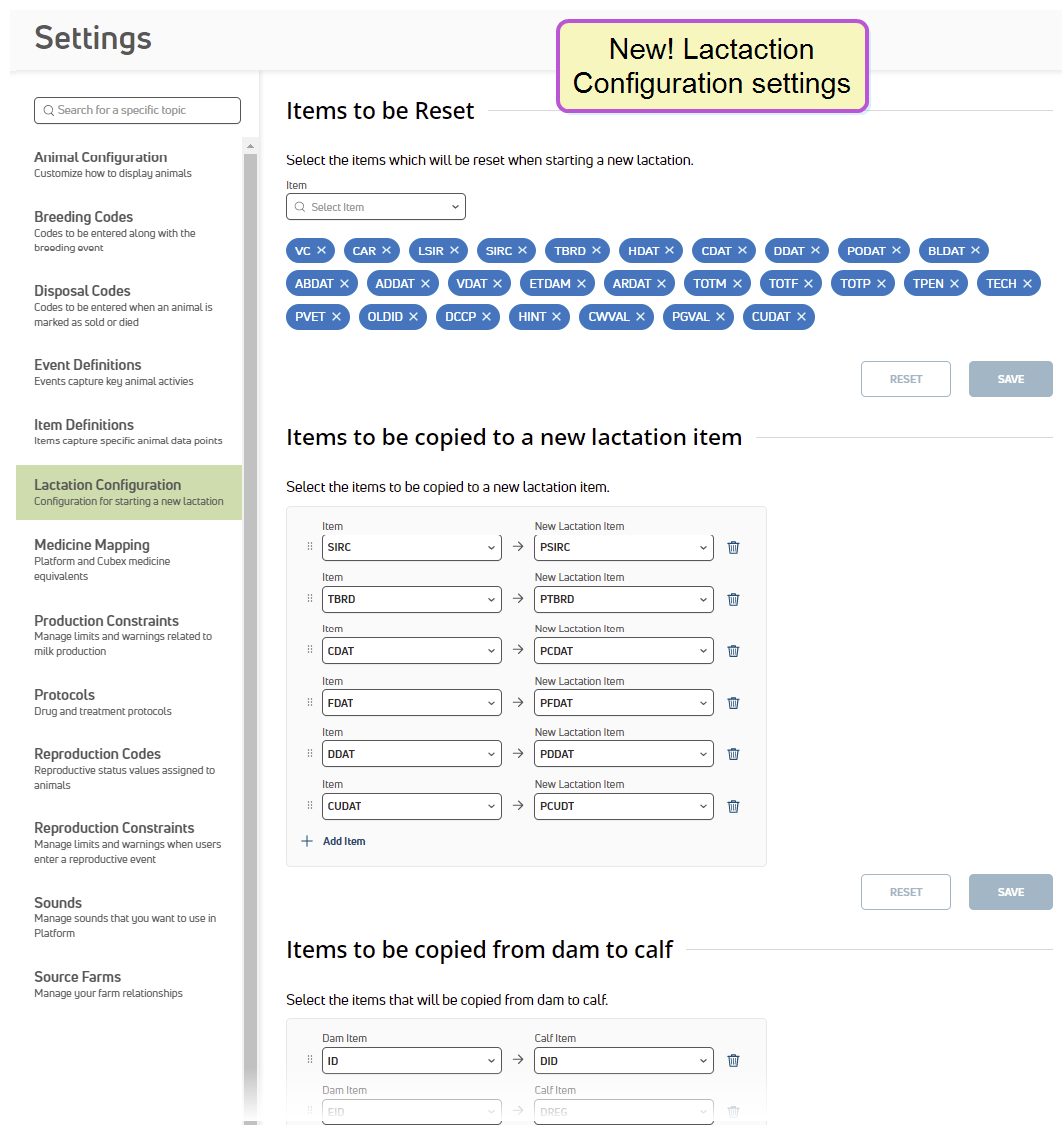Click RESET under Items to be Reset
1062x1125 pixels.
tap(906, 379)
